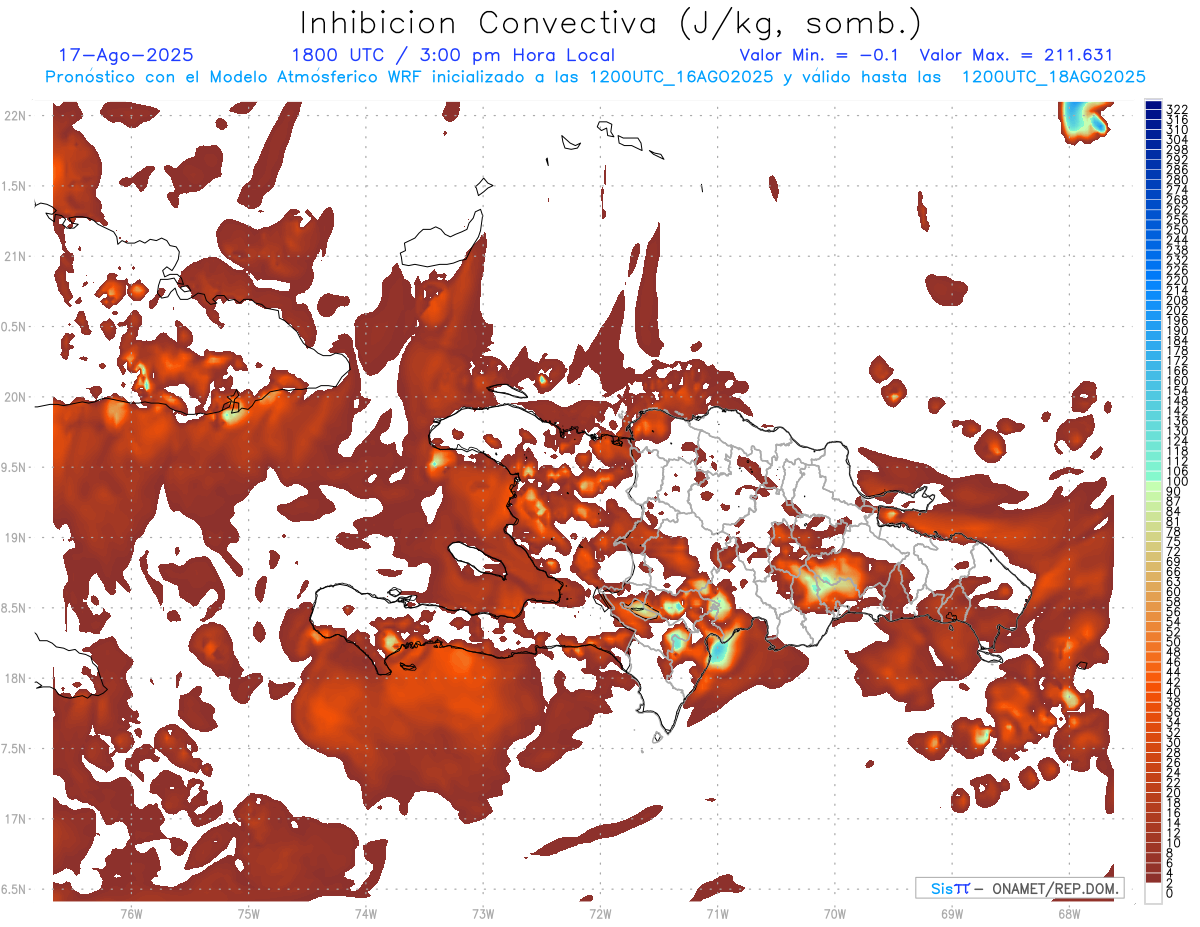Click the '68W' longitude label
Screen dimensions: 1200x927
tap(1068, 913)
